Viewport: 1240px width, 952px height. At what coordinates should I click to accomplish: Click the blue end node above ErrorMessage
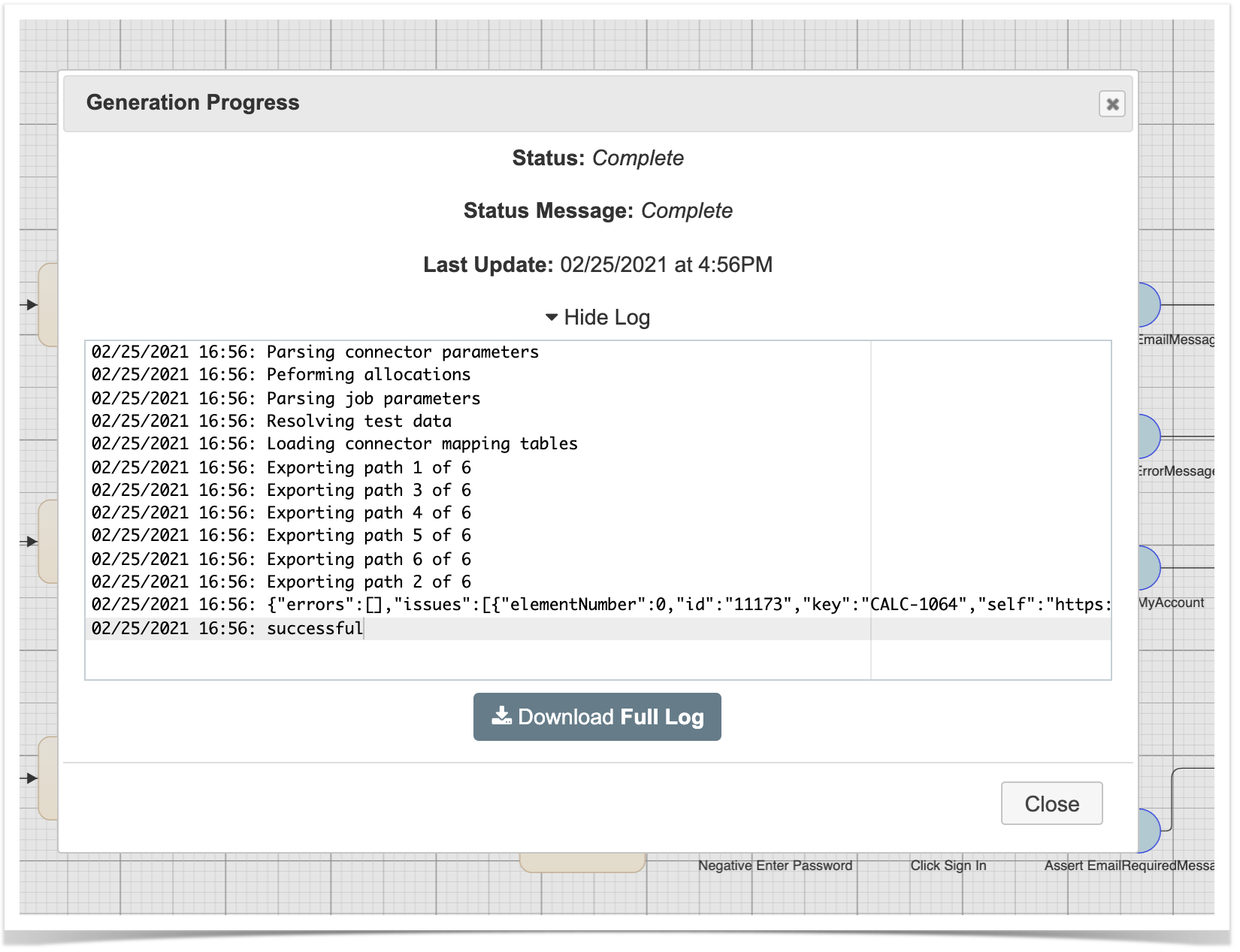click(1150, 436)
